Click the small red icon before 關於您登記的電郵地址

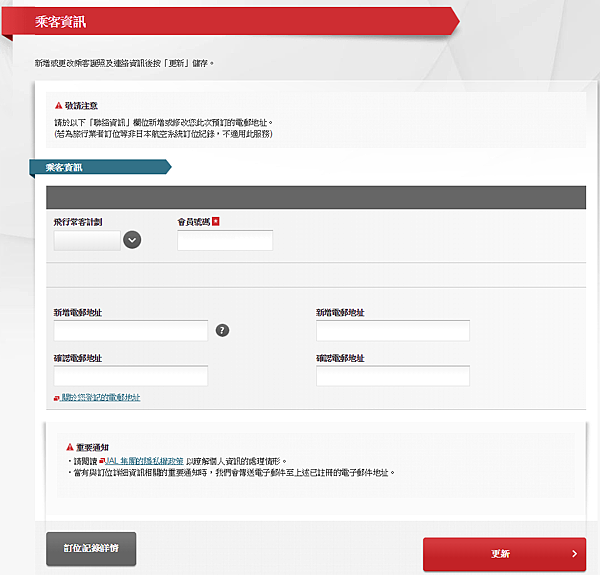(x=56, y=398)
